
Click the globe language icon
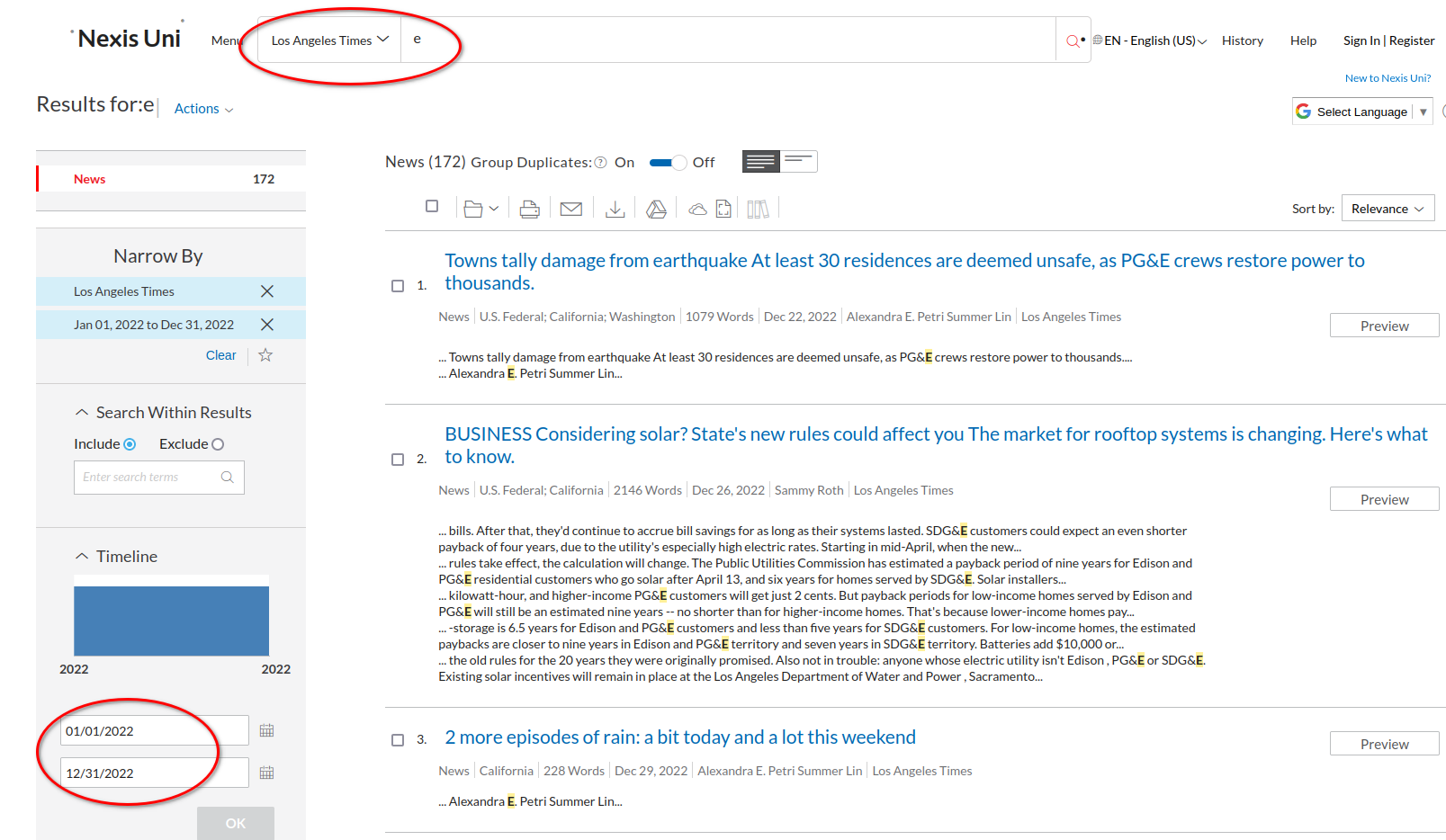pyautogui.click(x=1097, y=40)
